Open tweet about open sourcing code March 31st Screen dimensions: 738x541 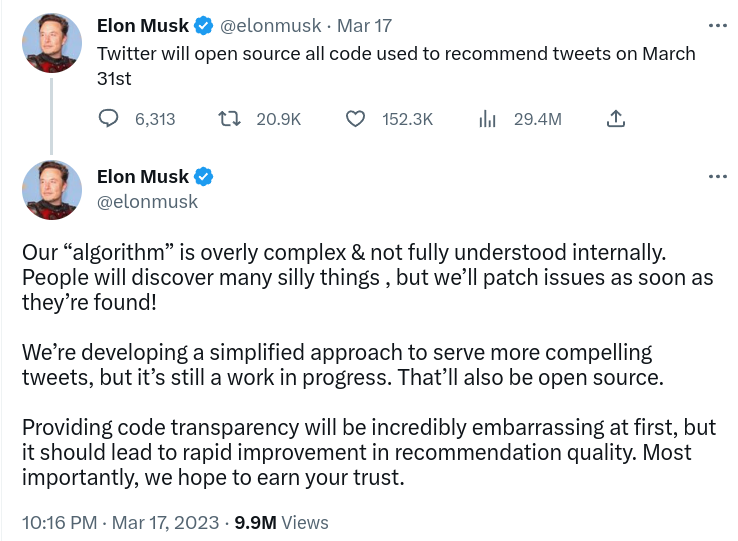[396, 66]
